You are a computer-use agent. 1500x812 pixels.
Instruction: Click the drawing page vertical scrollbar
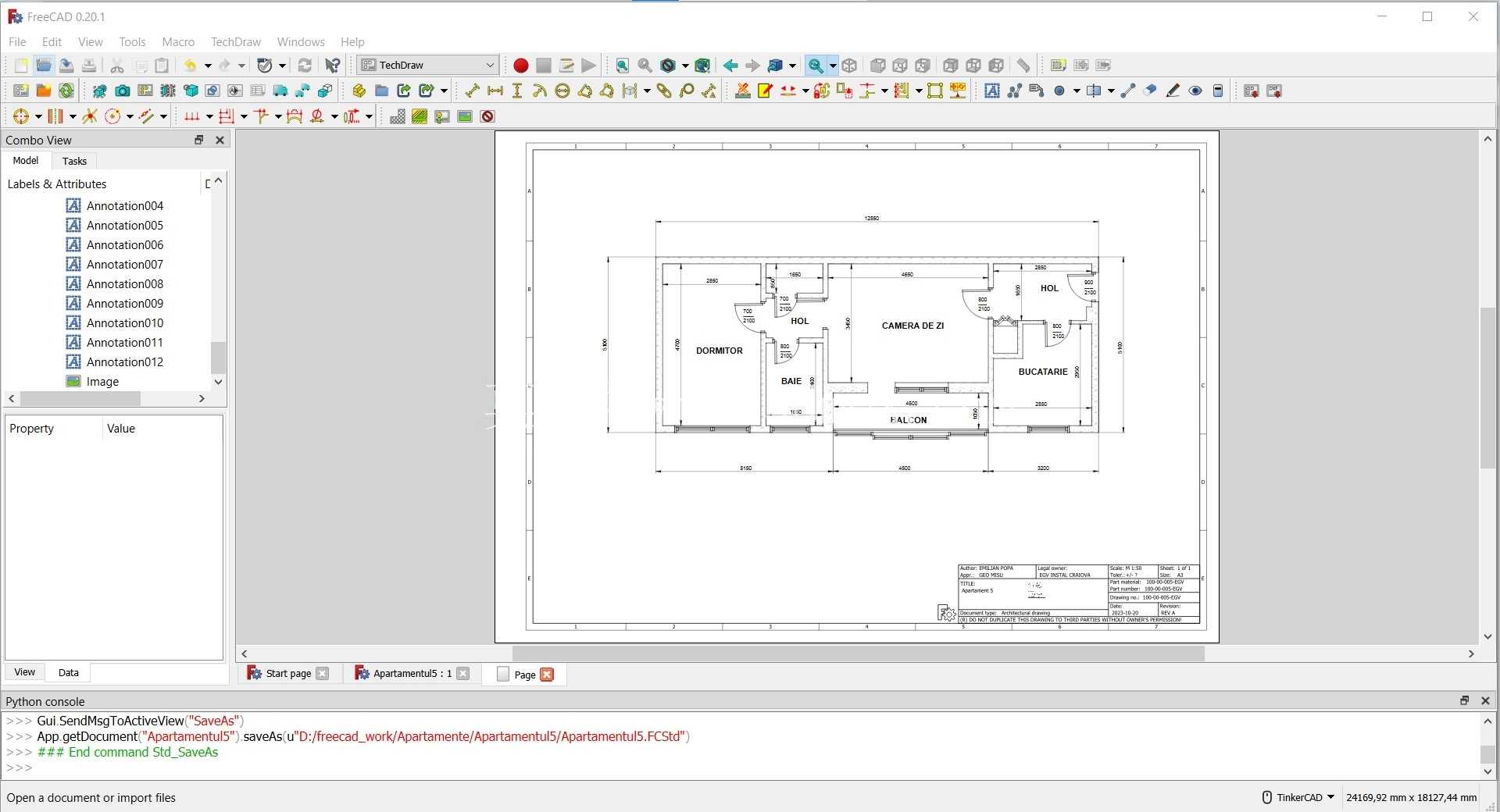click(1487, 387)
